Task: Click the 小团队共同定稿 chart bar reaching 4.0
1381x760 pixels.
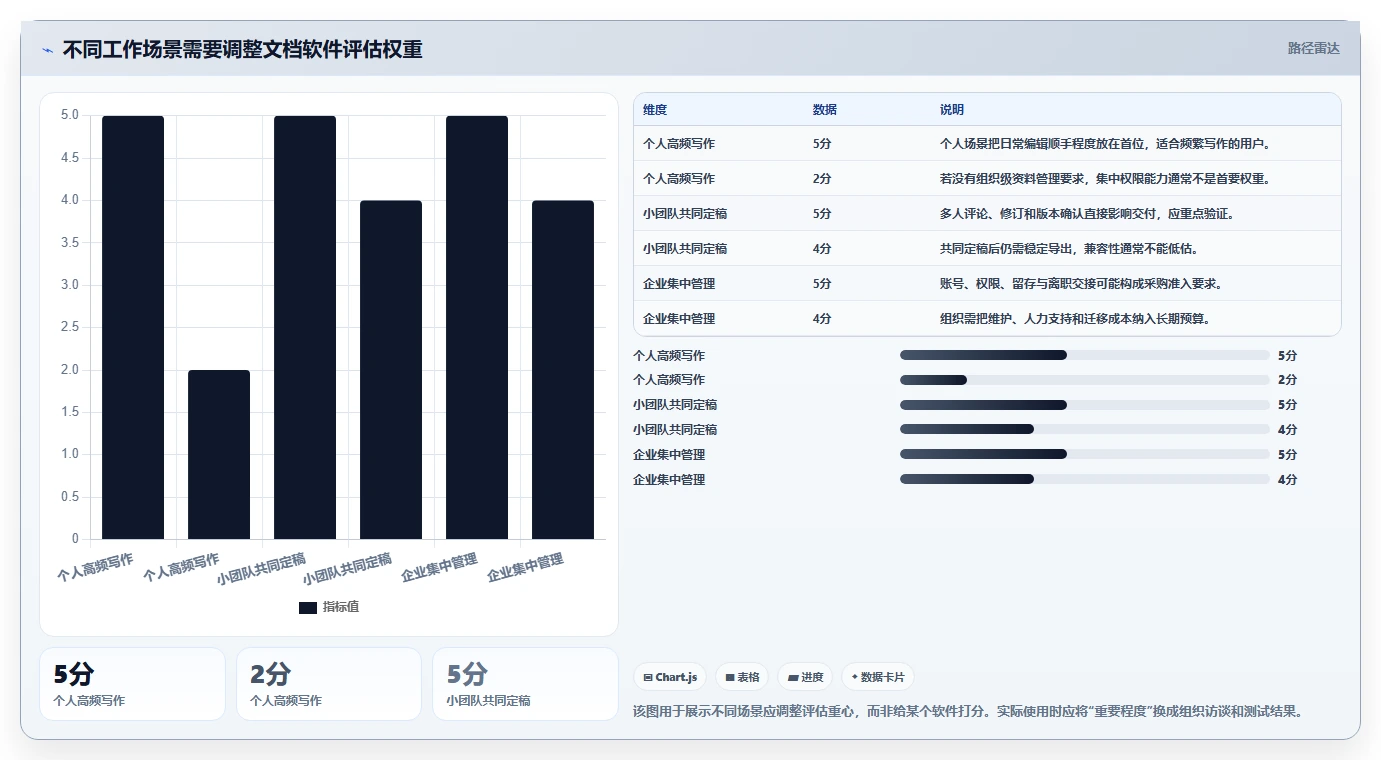Action: pos(391,370)
